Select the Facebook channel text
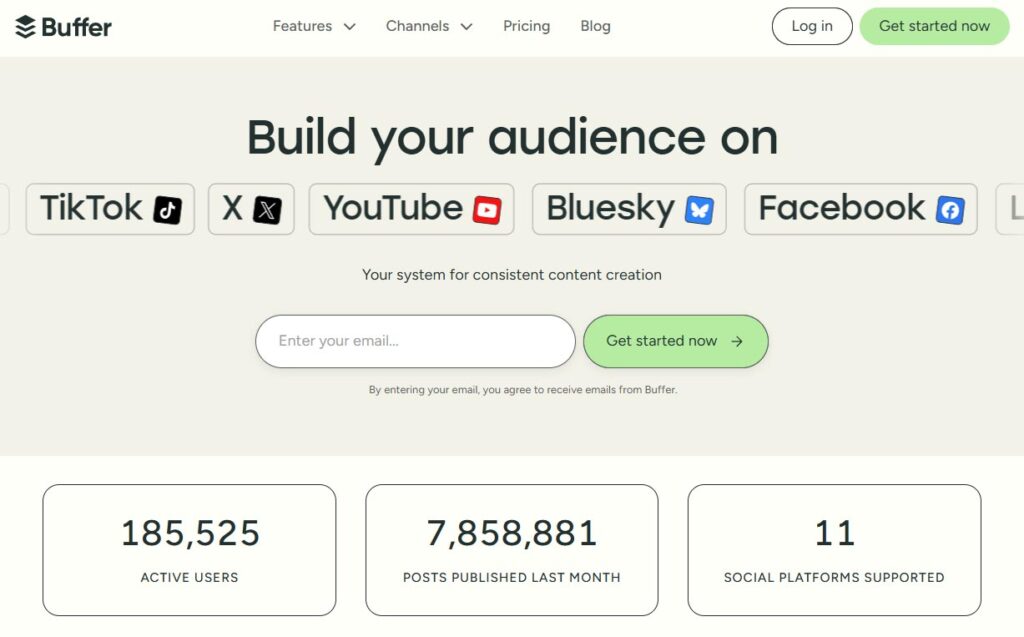This screenshot has height=637, width=1024. (x=842, y=208)
